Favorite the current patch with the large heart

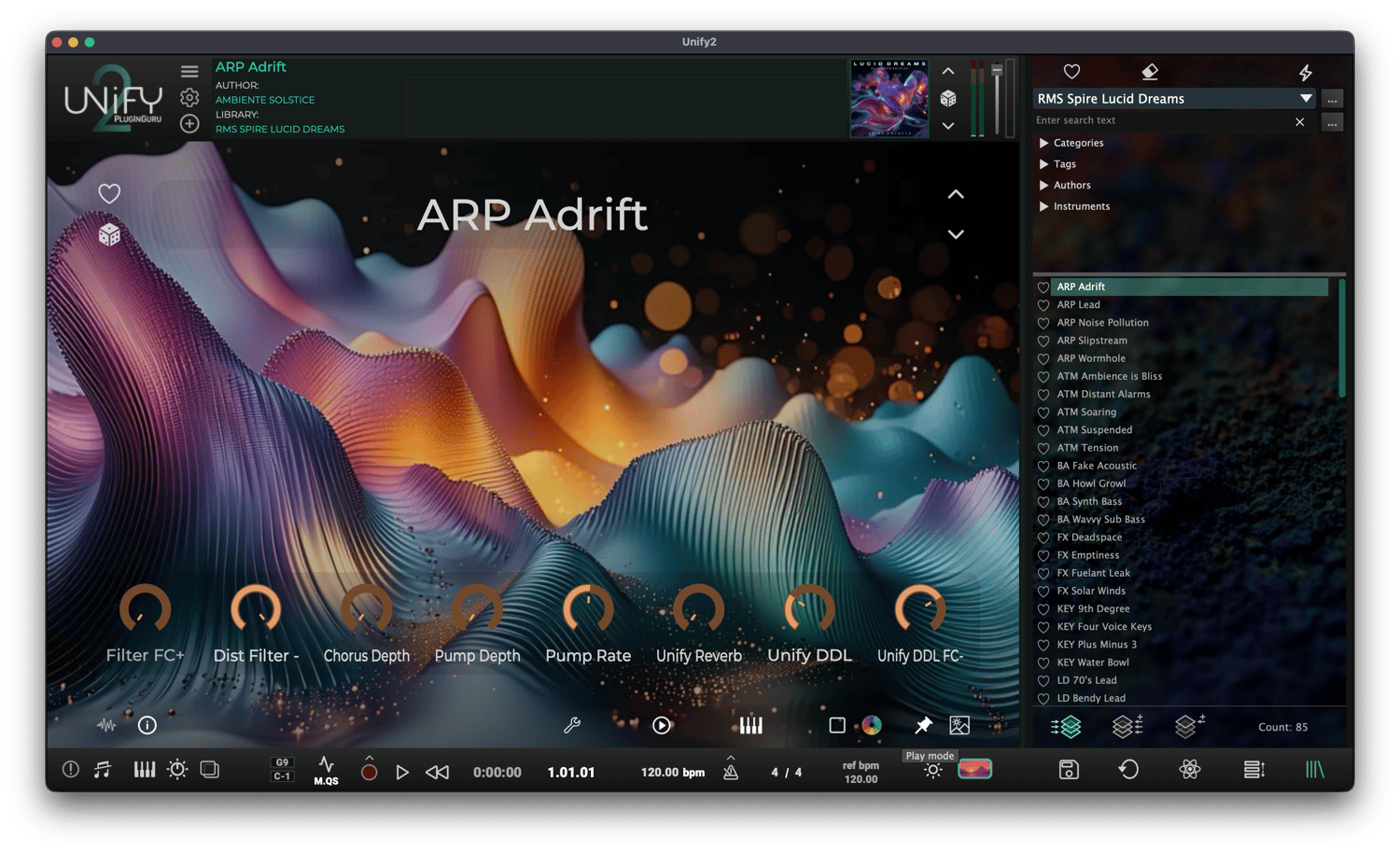pyautogui.click(x=109, y=193)
